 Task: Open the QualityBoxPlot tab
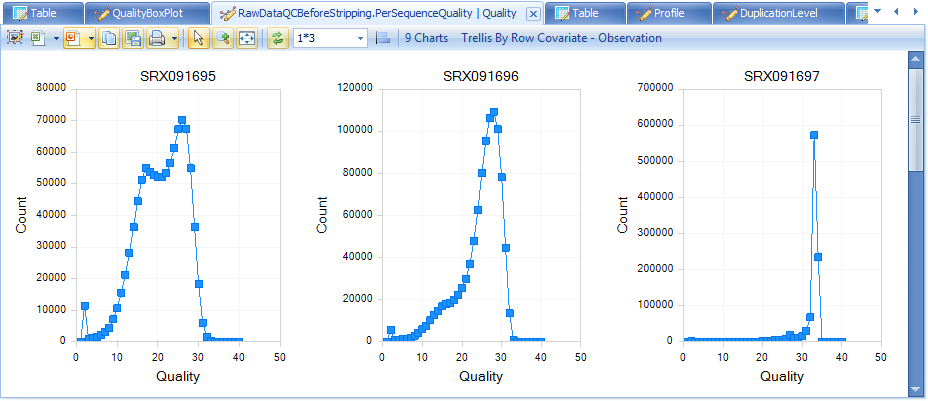(x=147, y=12)
